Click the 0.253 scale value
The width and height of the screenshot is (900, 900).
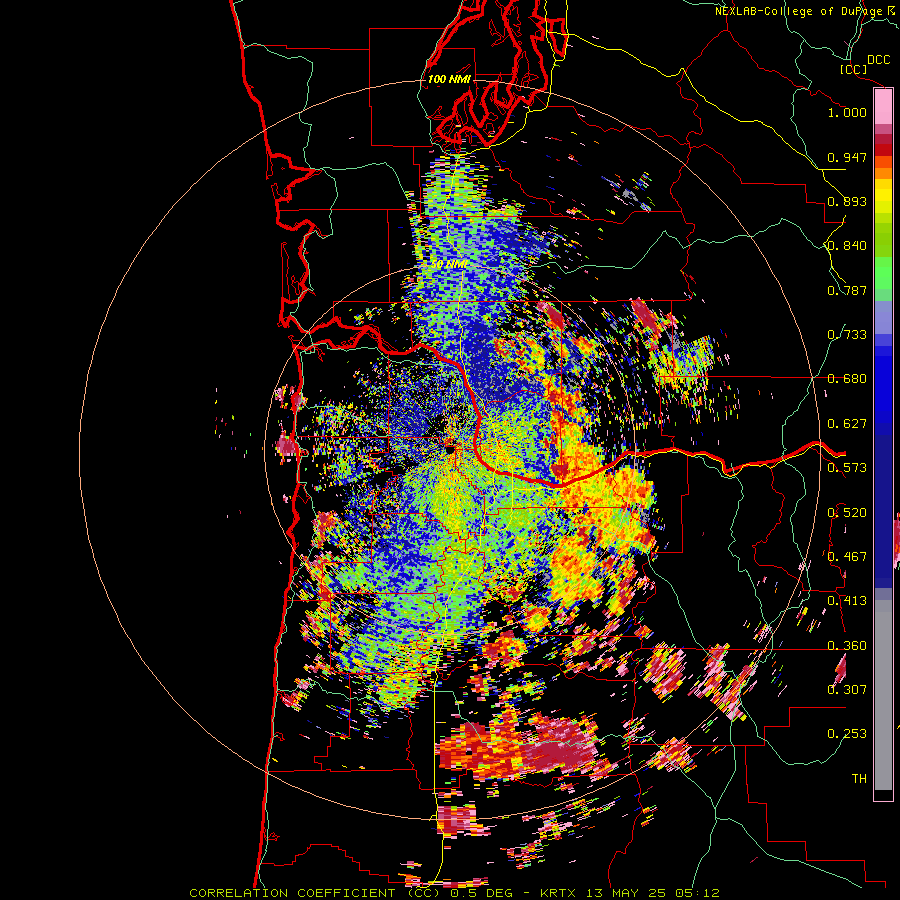(847, 734)
